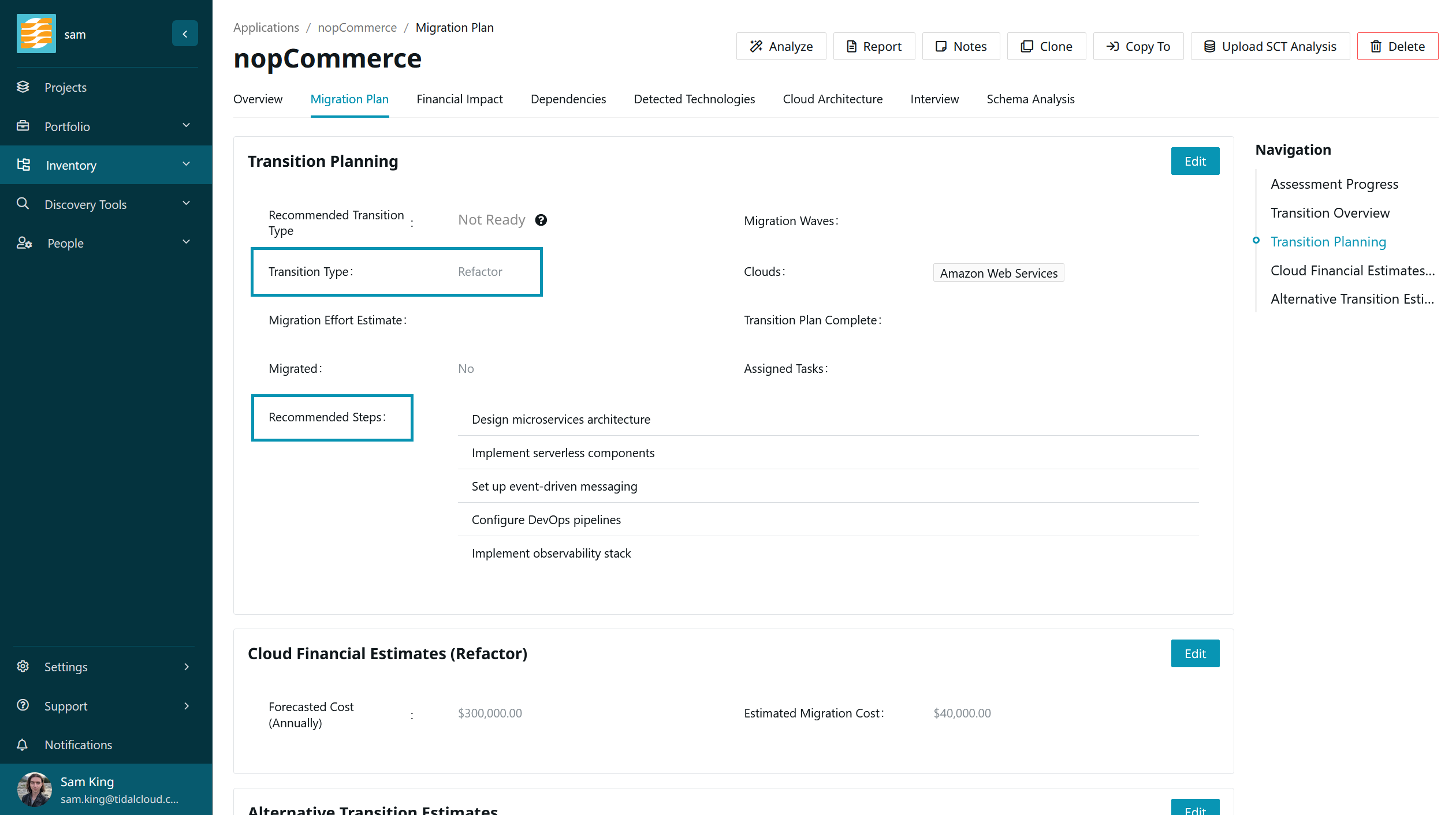
Task: Open the Settings submenu arrow
Action: tap(186, 667)
